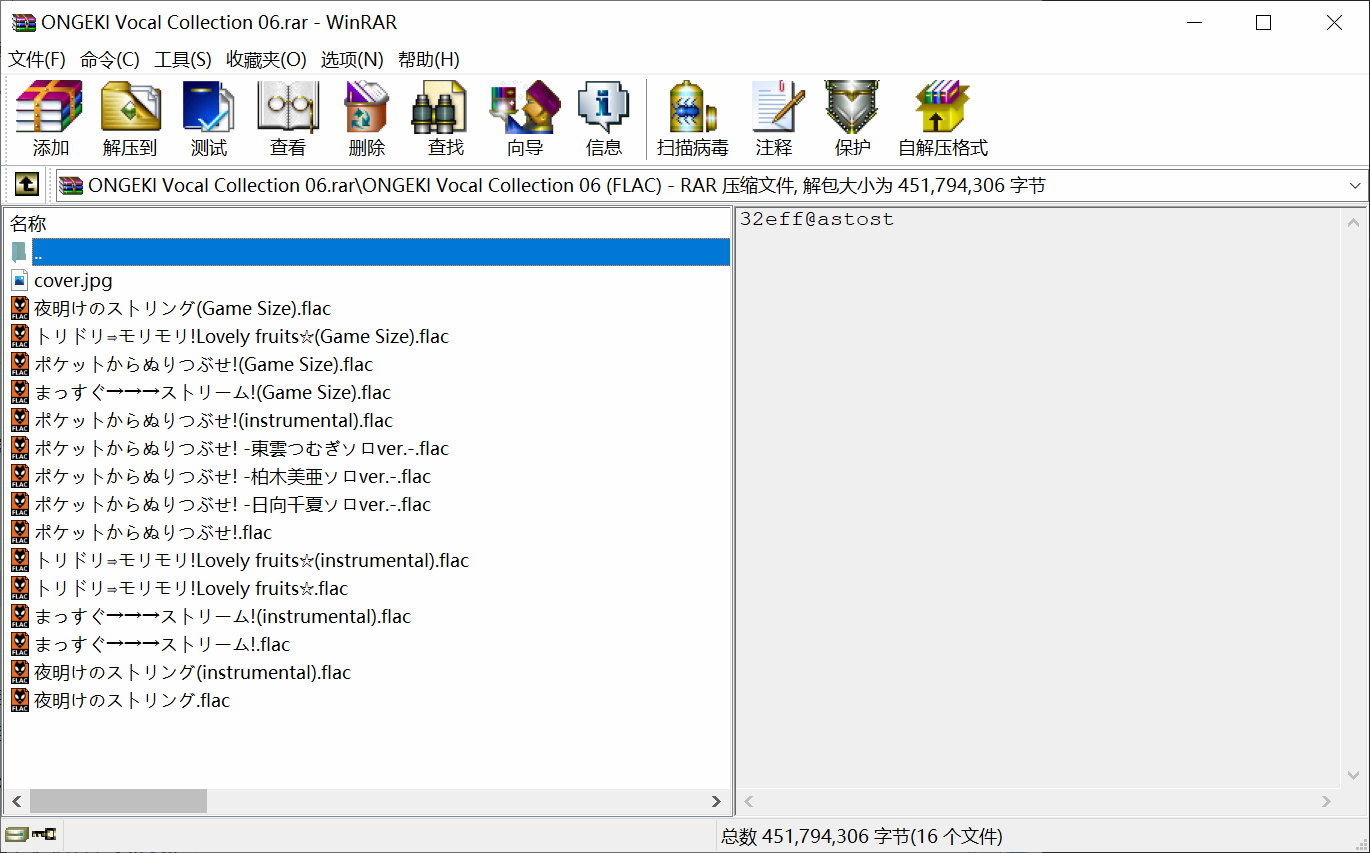Image resolution: width=1370 pixels, height=853 pixels.
Task: Select the cover.jpg file
Action: pyautogui.click(x=73, y=281)
